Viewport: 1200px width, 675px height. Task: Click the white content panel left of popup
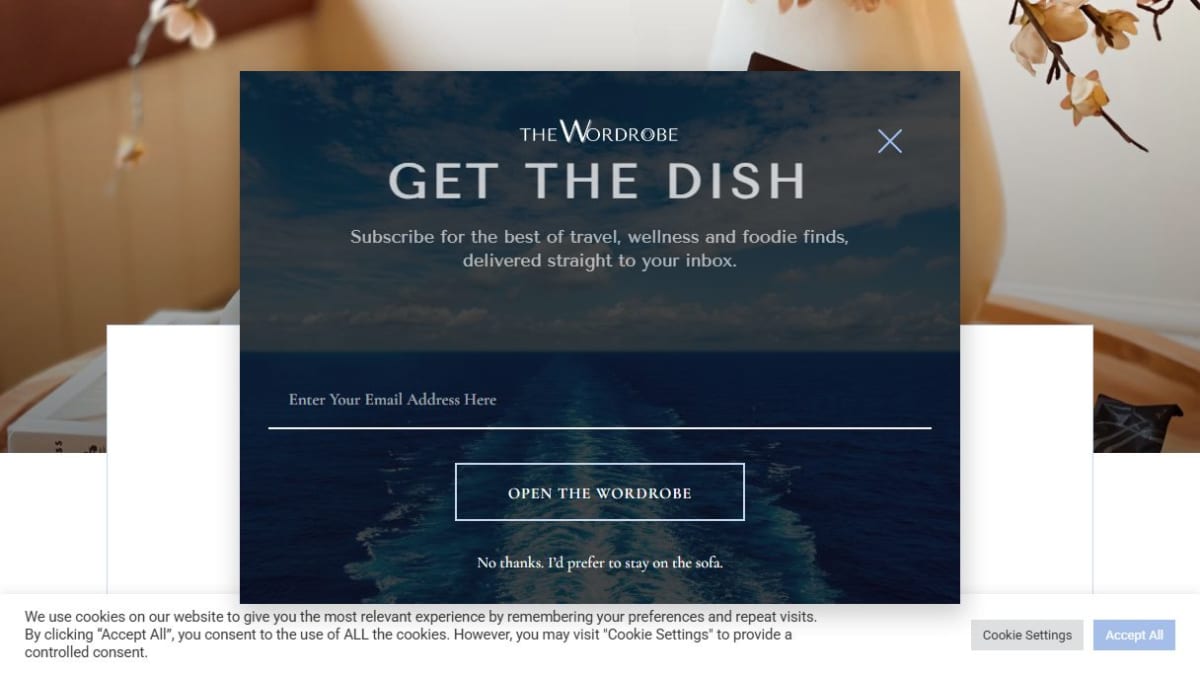173,460
